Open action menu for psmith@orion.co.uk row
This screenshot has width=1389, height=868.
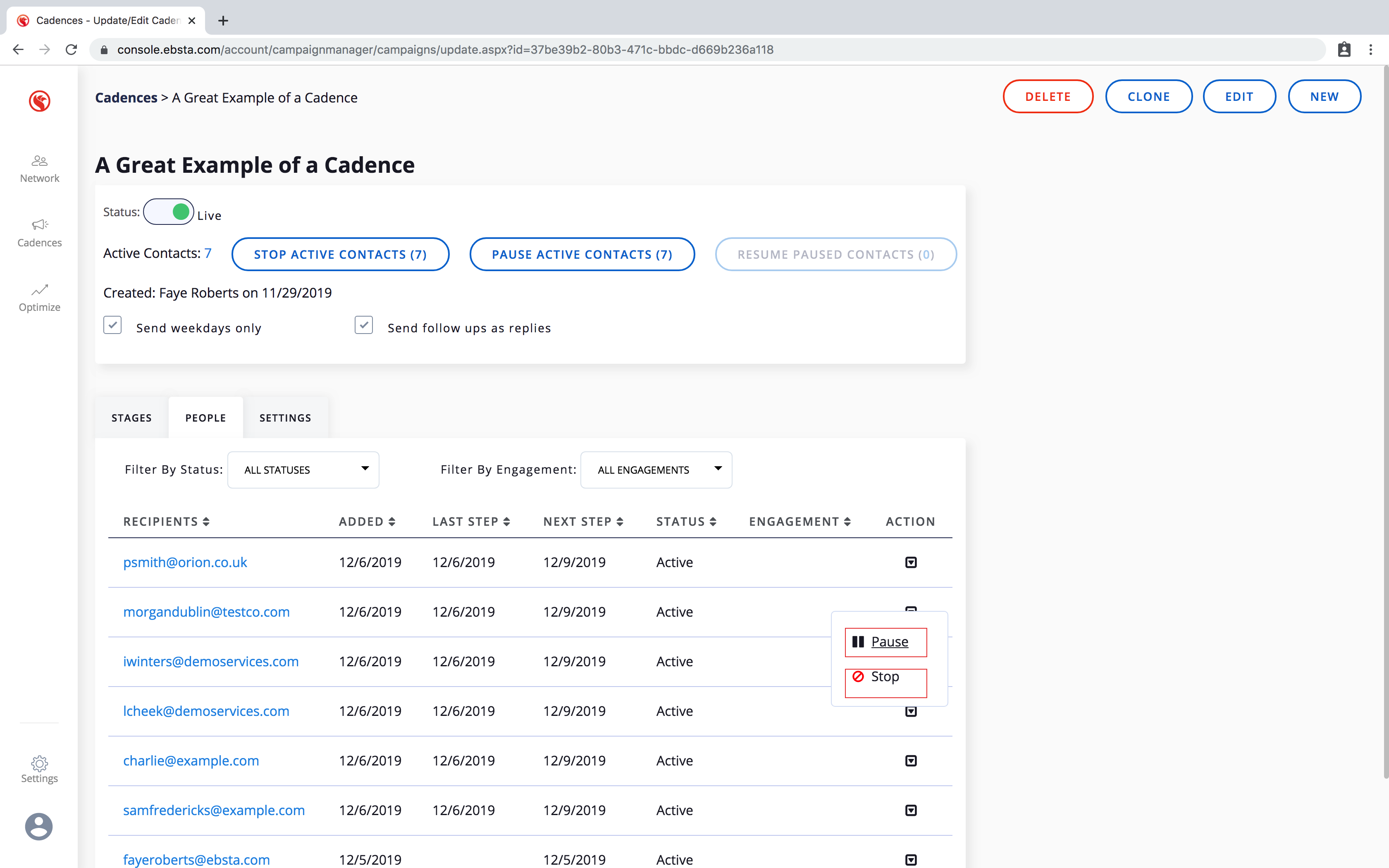click(x=911, y=563)
